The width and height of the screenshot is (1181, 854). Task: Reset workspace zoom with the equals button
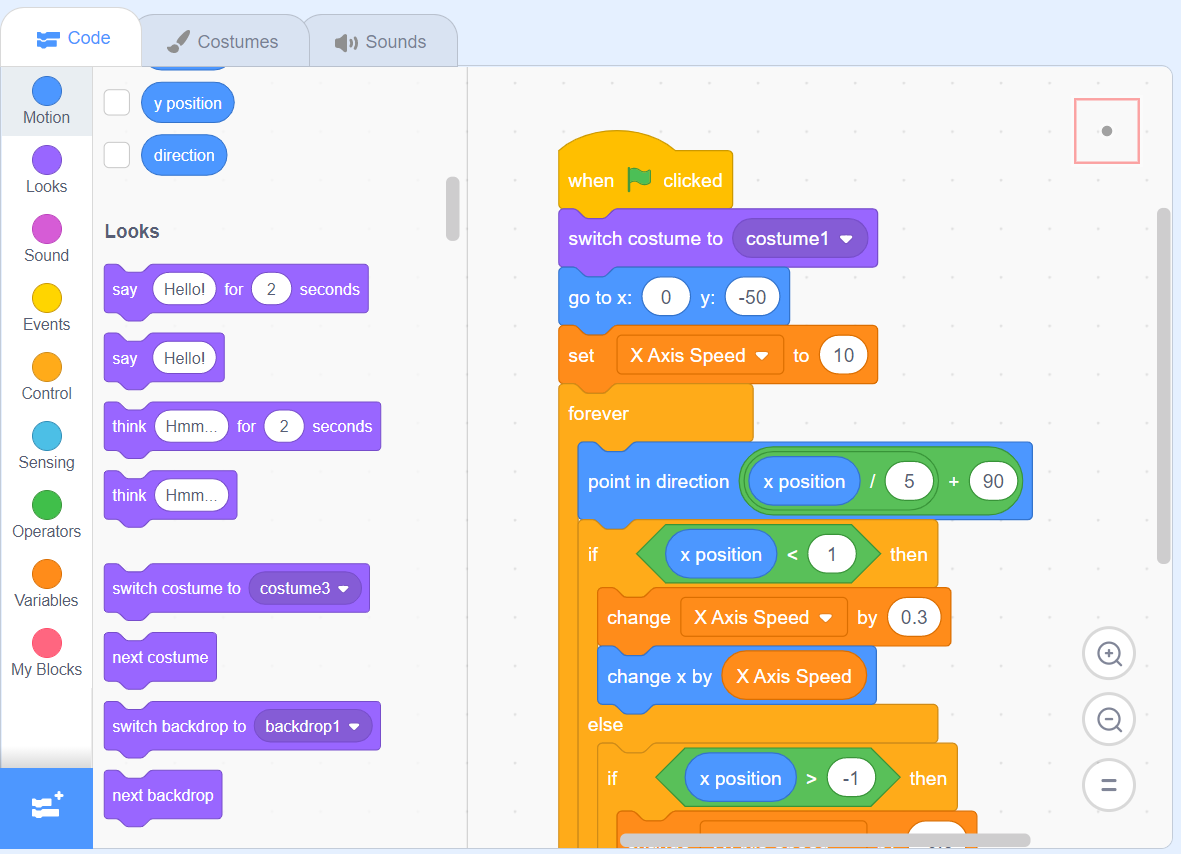1108,785
